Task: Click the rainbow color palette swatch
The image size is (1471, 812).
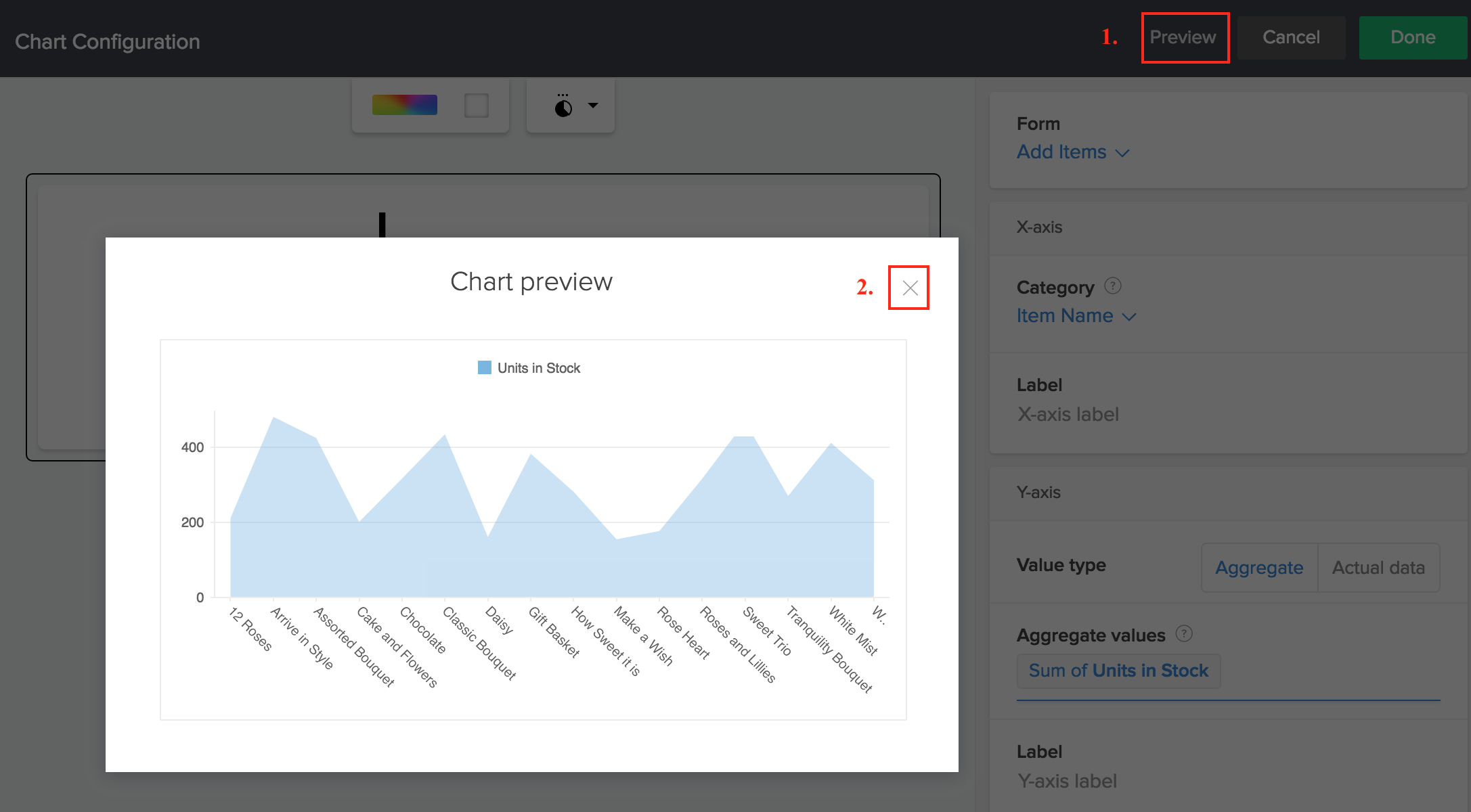Action: [x=404, y=105]
